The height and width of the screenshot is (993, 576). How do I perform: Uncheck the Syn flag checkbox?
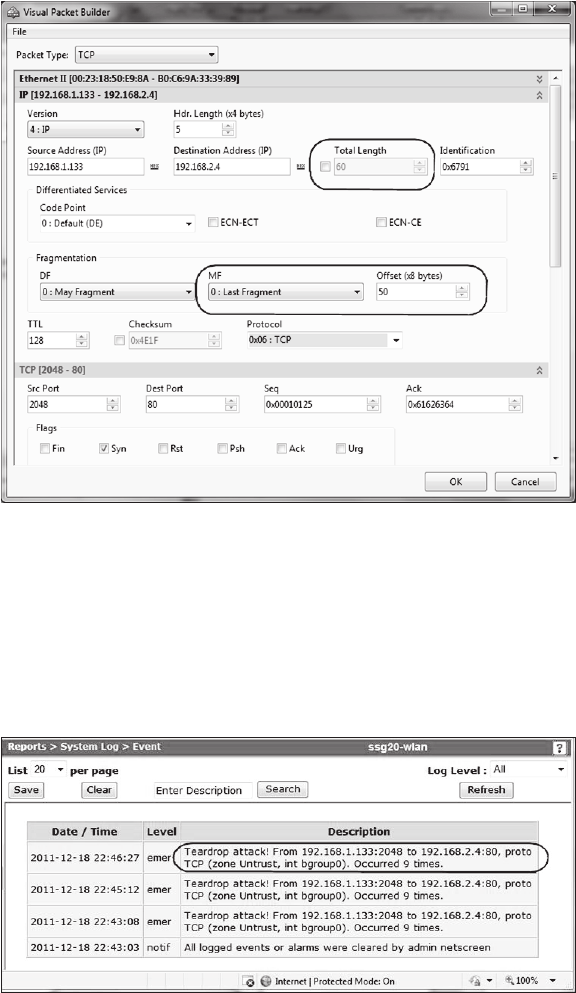(x=104, y=448)
